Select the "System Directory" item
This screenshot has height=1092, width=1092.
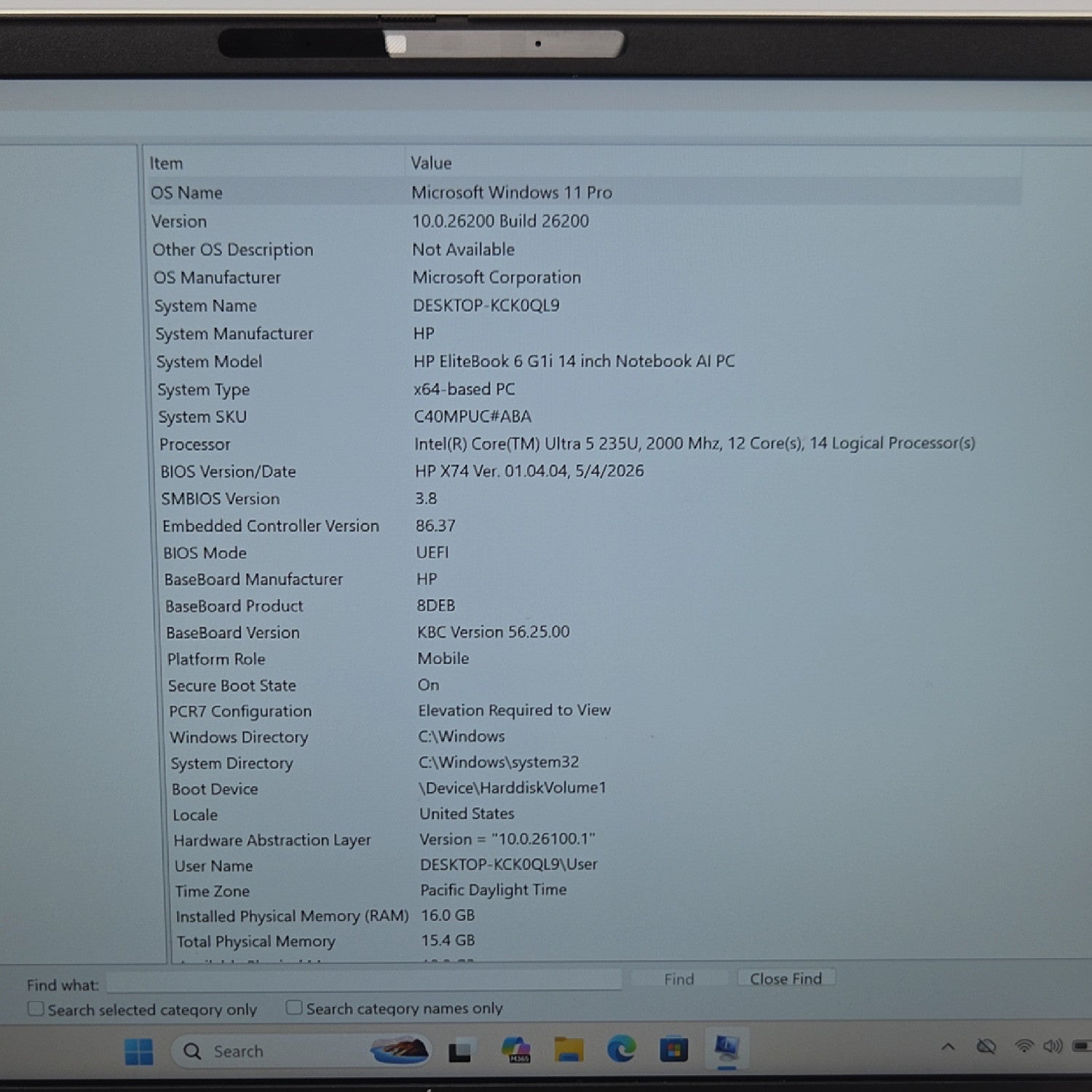[x=232, y=764]
